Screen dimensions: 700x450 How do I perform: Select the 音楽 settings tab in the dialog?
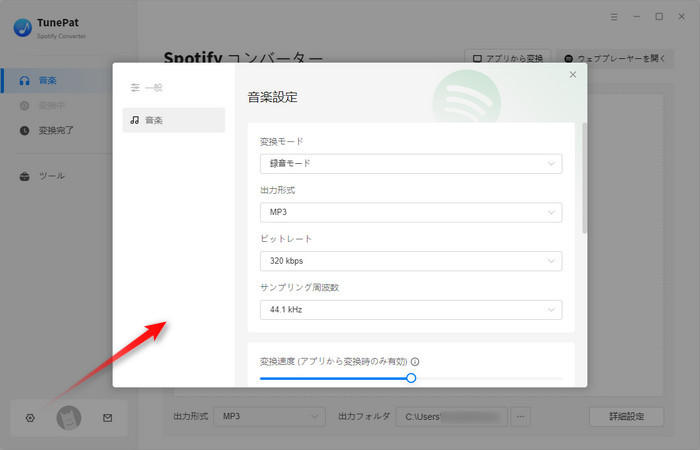[x=174, y=120]
